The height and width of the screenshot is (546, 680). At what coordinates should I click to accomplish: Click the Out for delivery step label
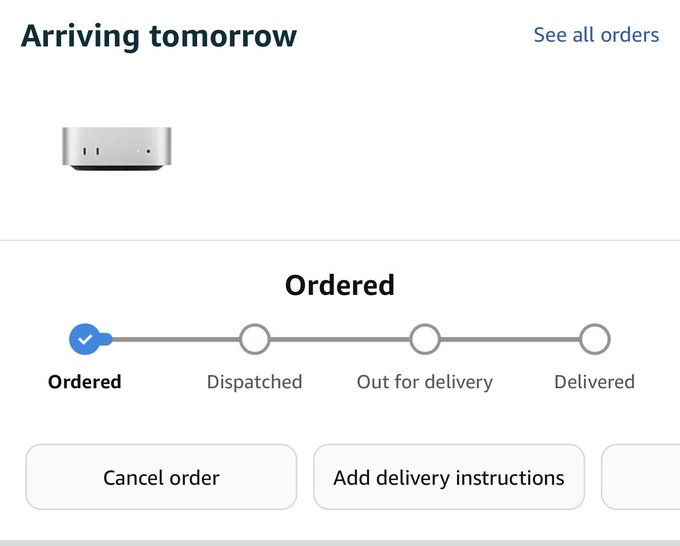pos(425,382)
